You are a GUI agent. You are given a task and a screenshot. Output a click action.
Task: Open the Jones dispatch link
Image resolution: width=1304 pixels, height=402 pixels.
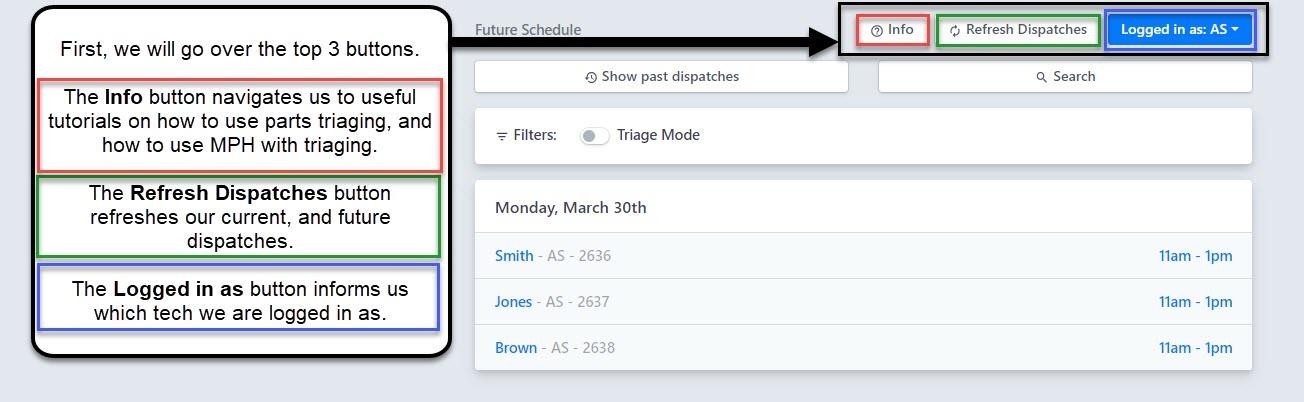(514, 302)
